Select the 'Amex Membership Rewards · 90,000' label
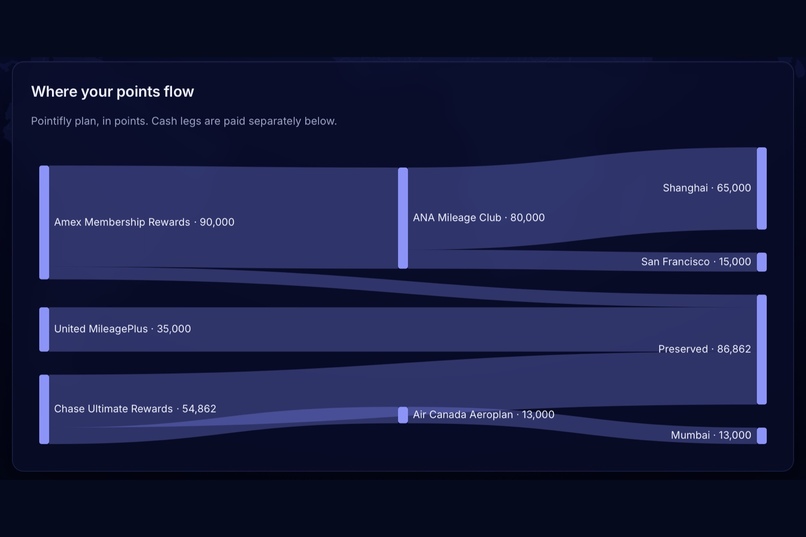This screenshot has height=537, width=806. [x=144, y=222]
